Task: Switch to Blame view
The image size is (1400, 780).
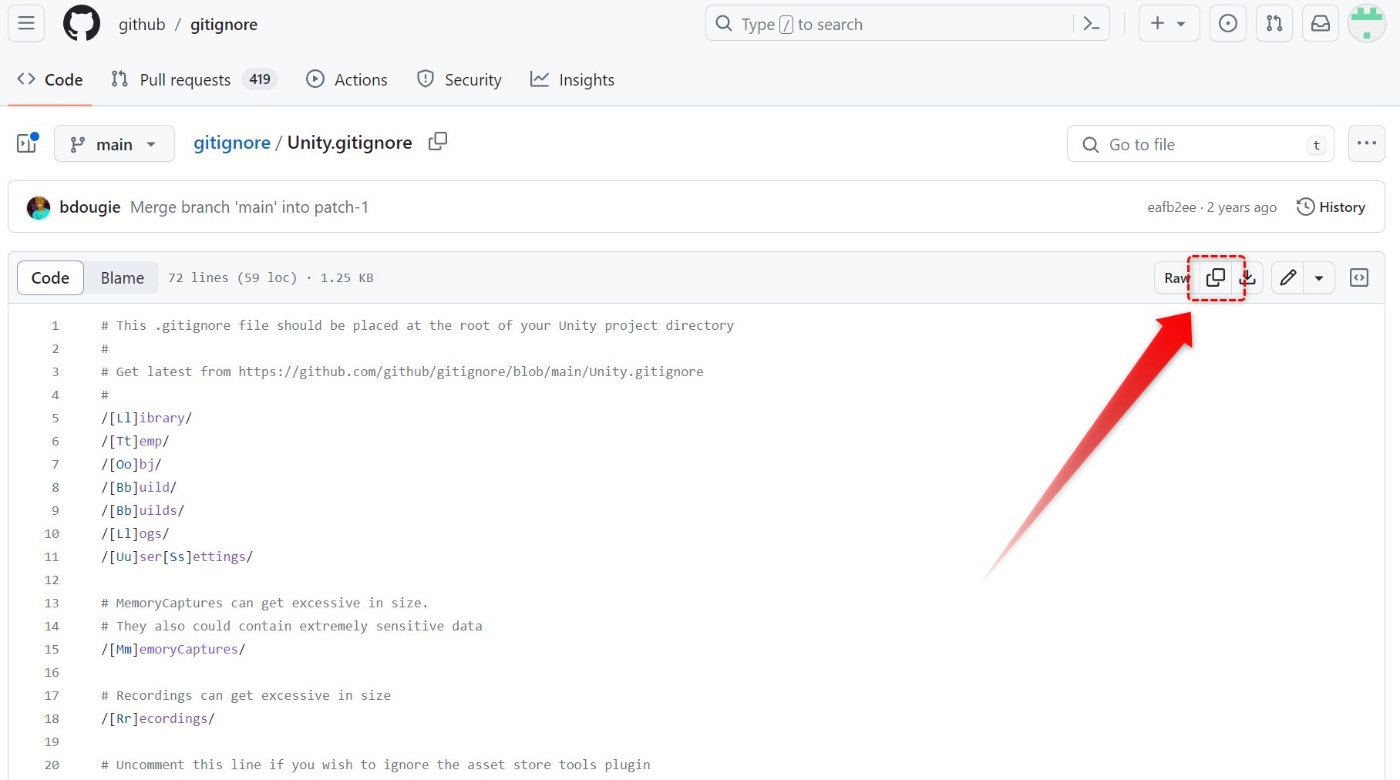Action: coord(122,278)
